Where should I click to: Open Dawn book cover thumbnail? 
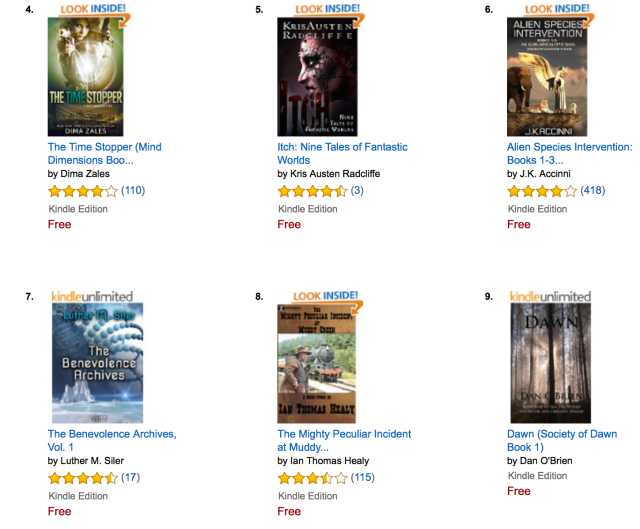click(x=551, y=363)
